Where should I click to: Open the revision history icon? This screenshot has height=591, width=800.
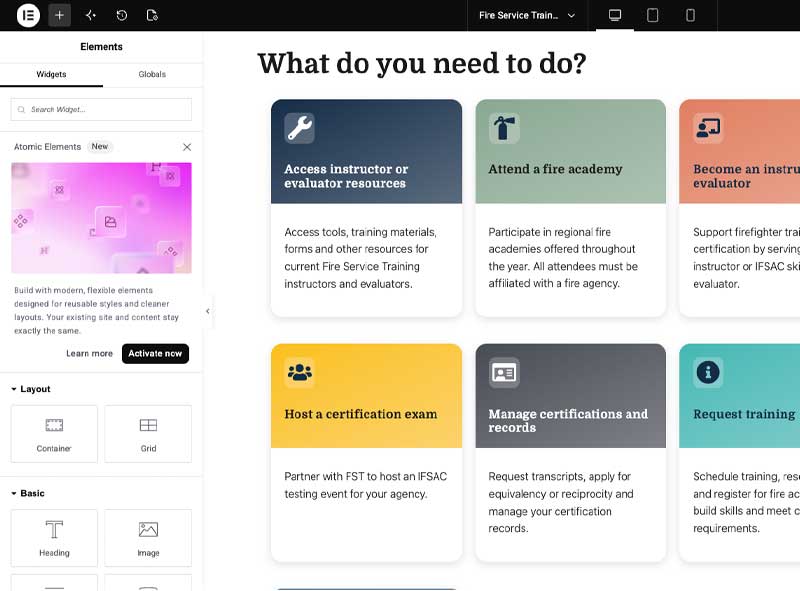click(121, 15)
